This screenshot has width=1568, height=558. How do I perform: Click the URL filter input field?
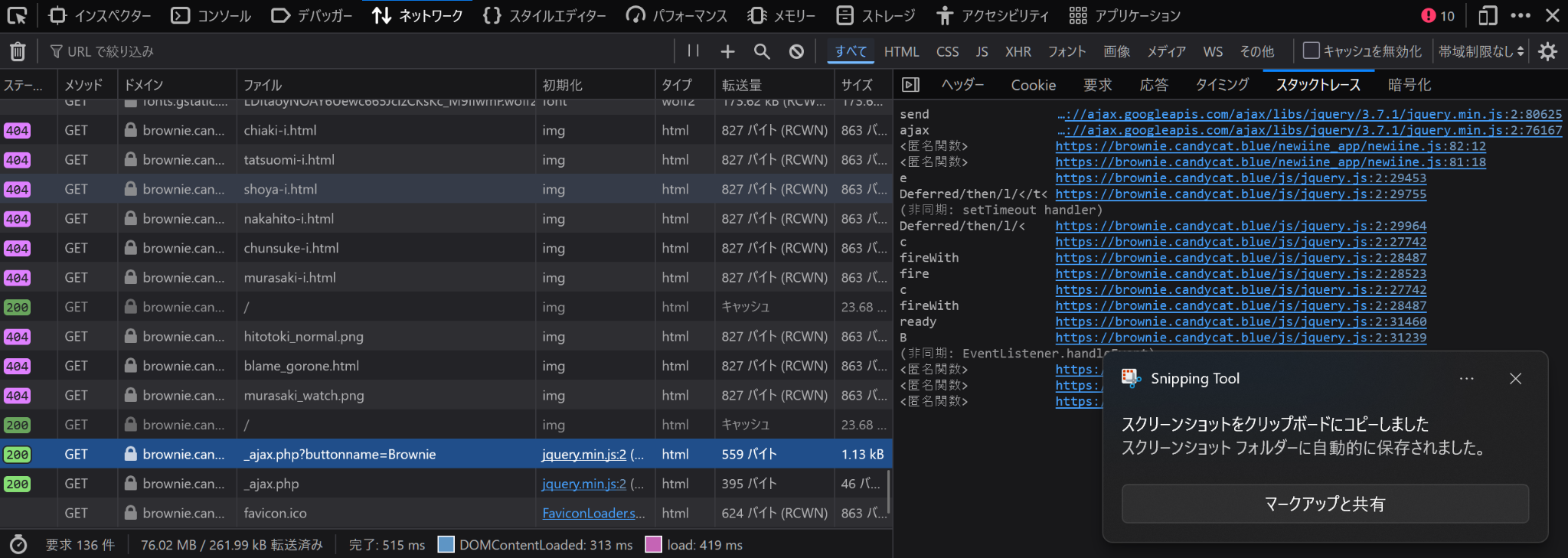pyautogui.click(x=360, y=51)
